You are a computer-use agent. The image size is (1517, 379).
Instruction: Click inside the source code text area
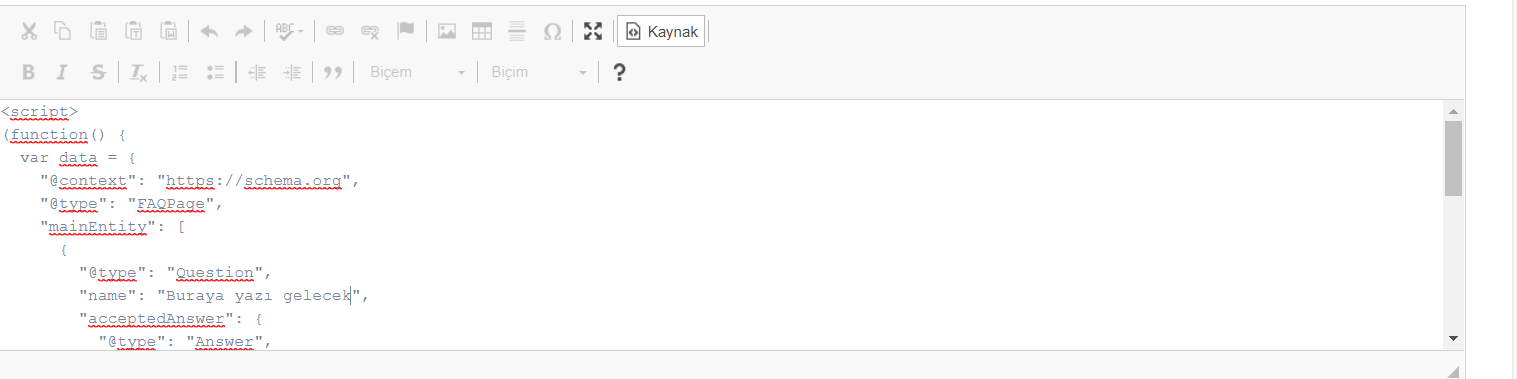point(720,225)
